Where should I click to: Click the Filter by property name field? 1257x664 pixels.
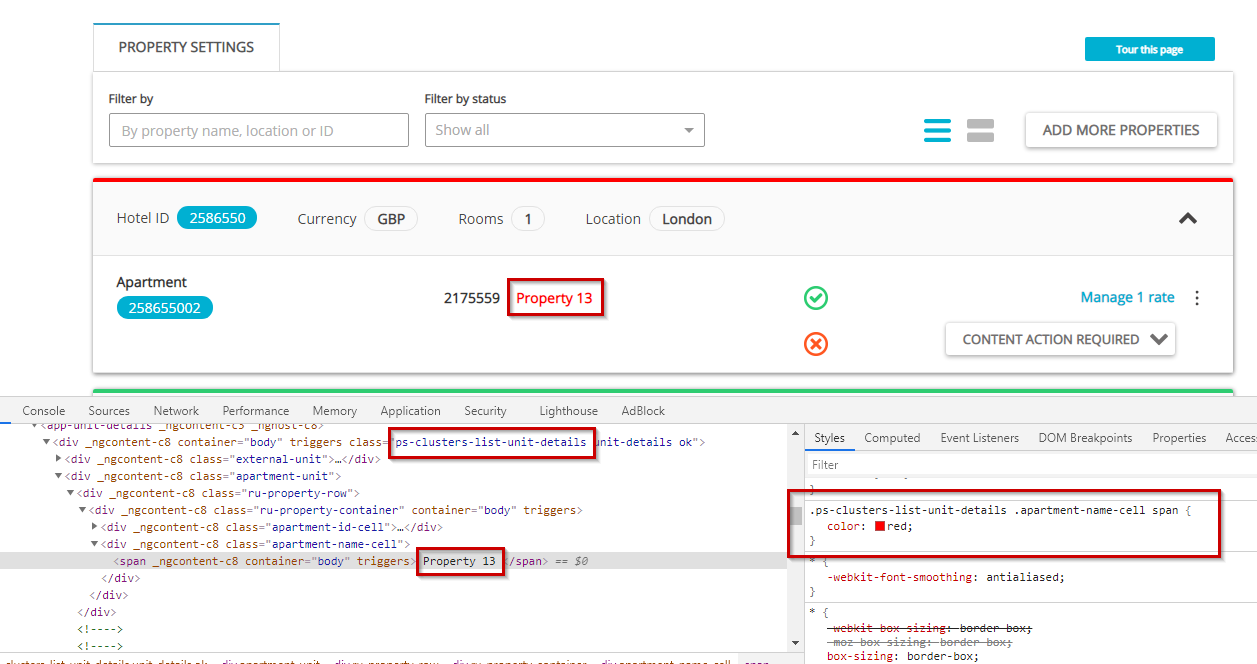pos(258,130)
